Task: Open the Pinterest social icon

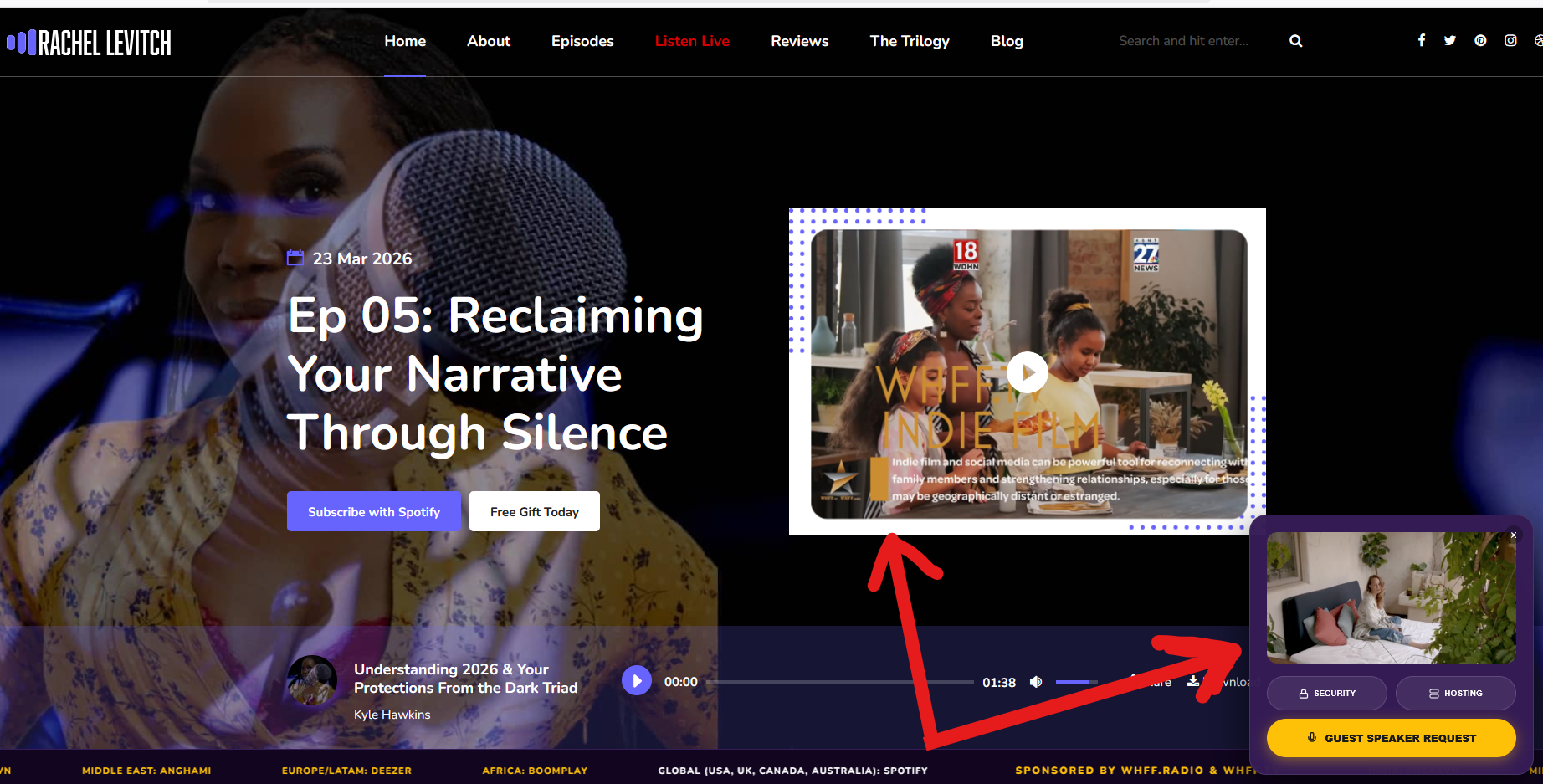Action: tap(1480, 40)
